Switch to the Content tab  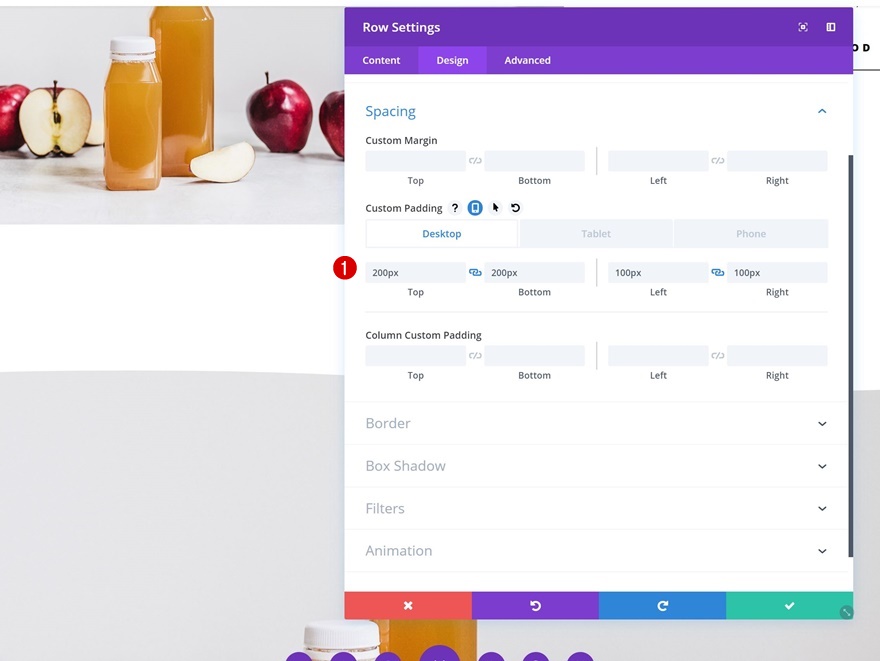pos(381,60)
